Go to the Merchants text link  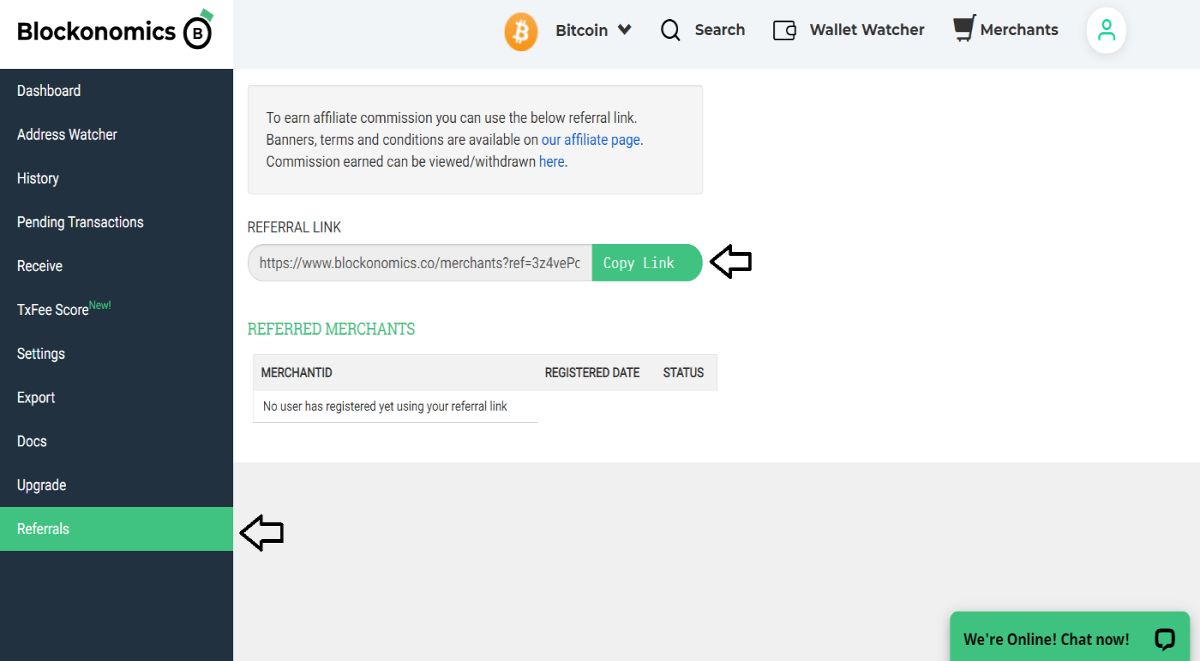[x=1019, y=30]
